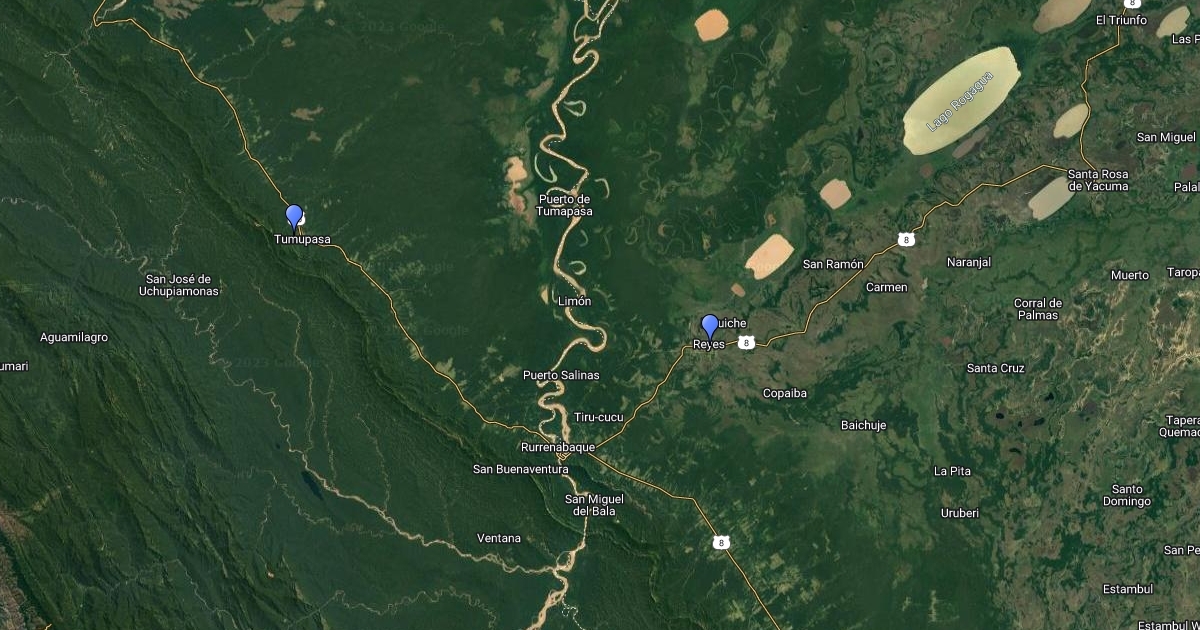1200x630 pixels.
Task: Select the Rurrenabaque town label
Action: tap(558, 447)
